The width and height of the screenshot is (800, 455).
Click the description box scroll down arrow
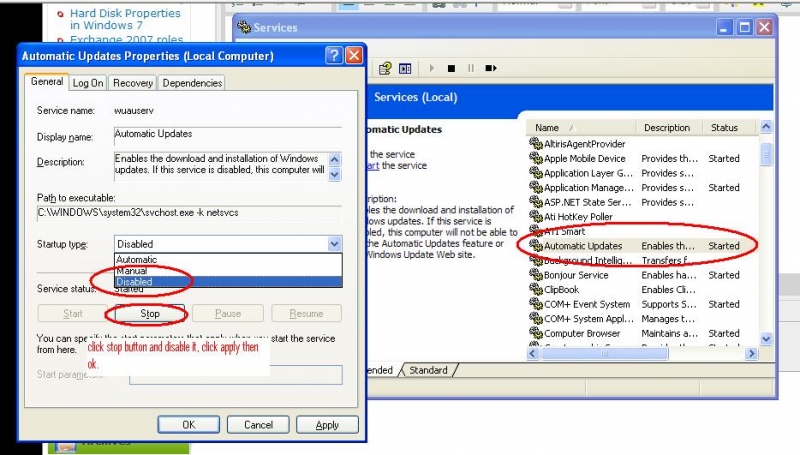click(334, 173)
